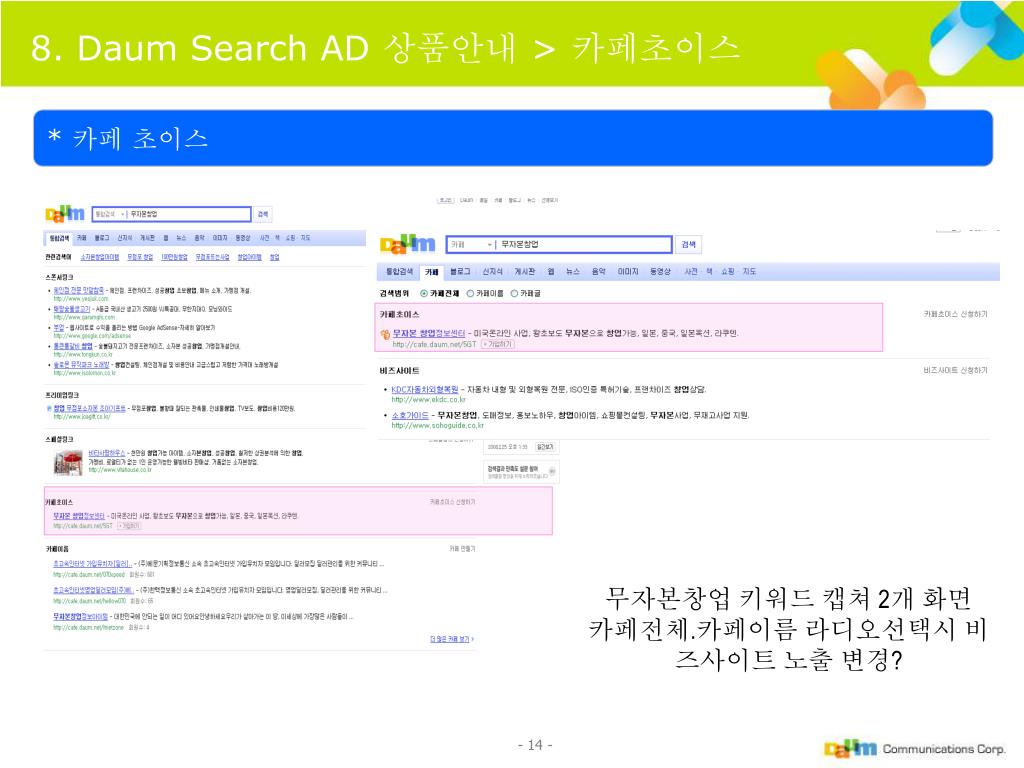Click the http://www.sohoguide.co.kr URL text
This screenshot has height=768, width=1024.
(x=438, y=425)
